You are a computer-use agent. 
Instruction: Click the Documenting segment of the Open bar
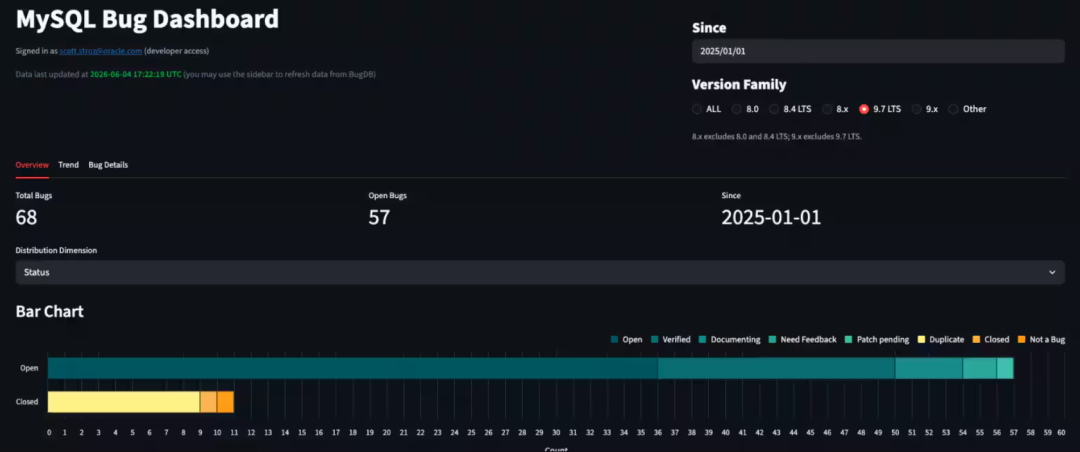point(928,368)
